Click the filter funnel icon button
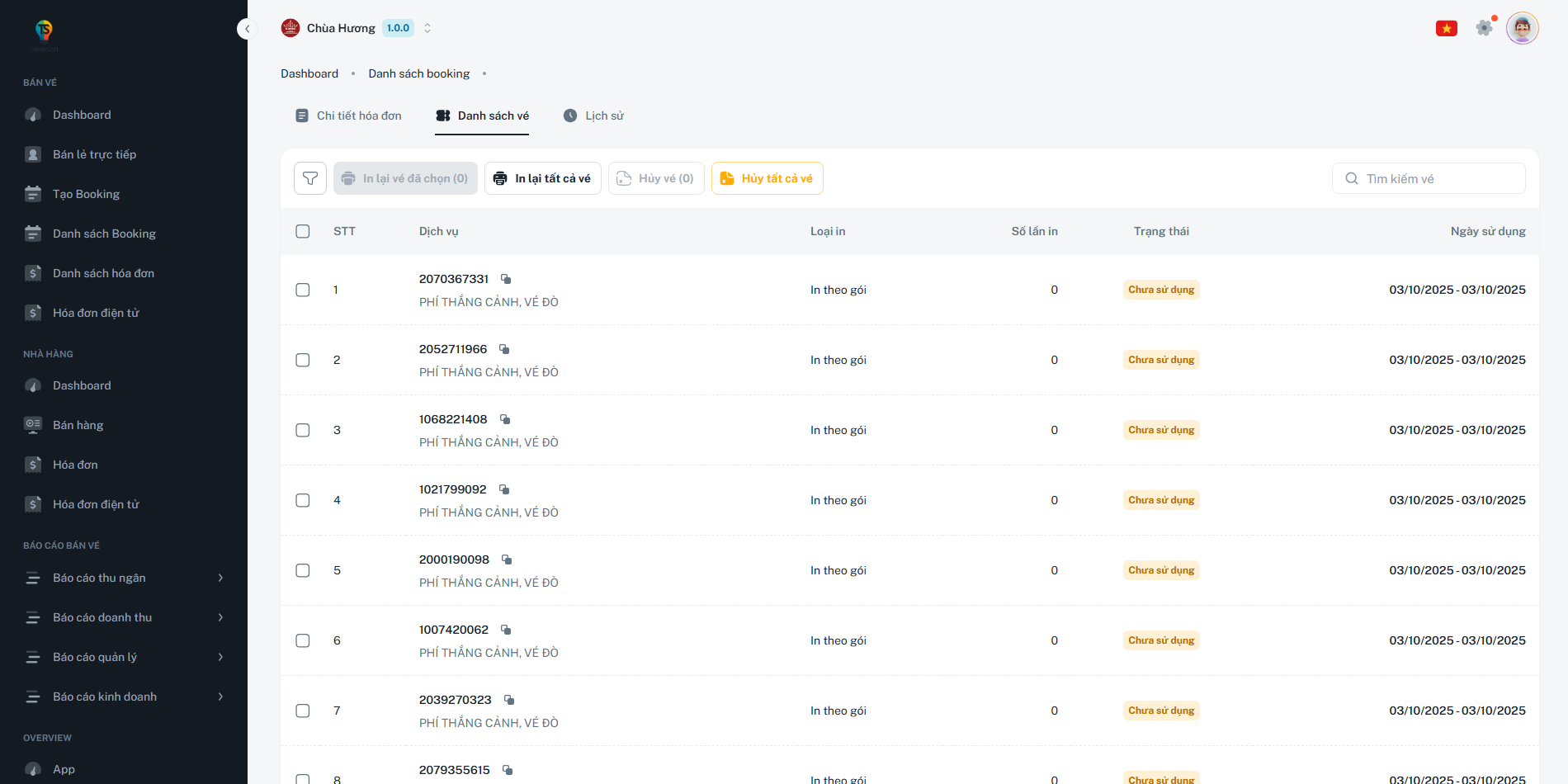 pos(310,178)
